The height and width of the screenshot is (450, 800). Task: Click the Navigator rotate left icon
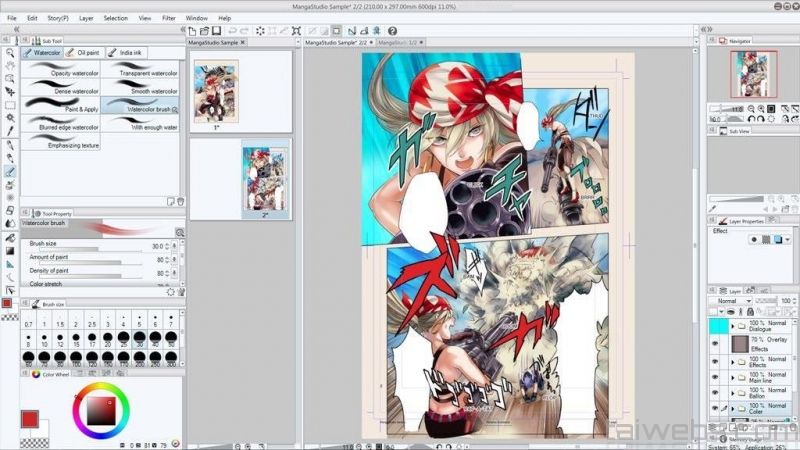pyautogui.click(x=751, y=119)
